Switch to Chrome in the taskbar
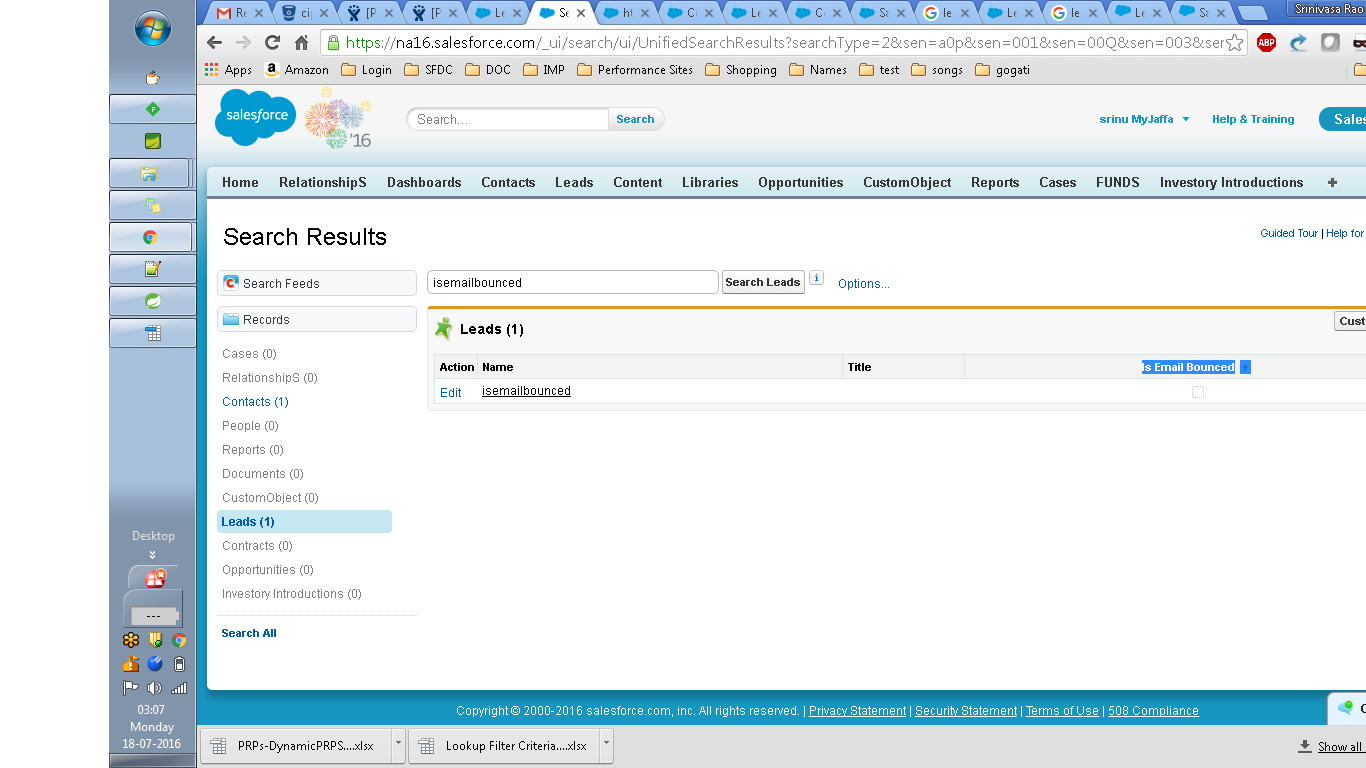The height and width of the screenshot is (768, 1366). [149, 237]
